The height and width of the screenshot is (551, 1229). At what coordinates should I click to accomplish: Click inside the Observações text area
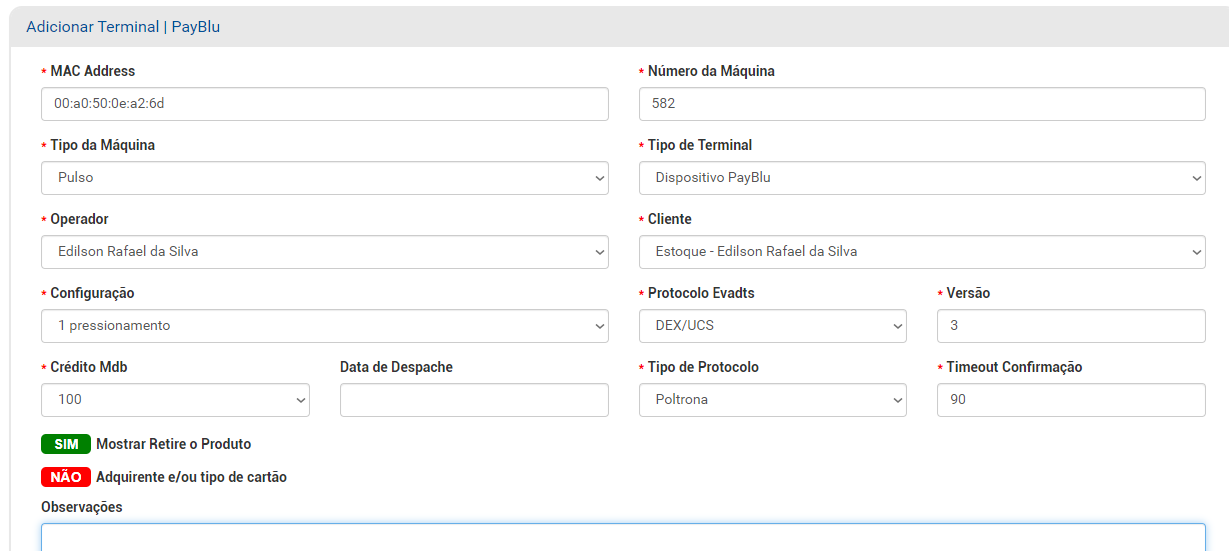coord(623,537)
